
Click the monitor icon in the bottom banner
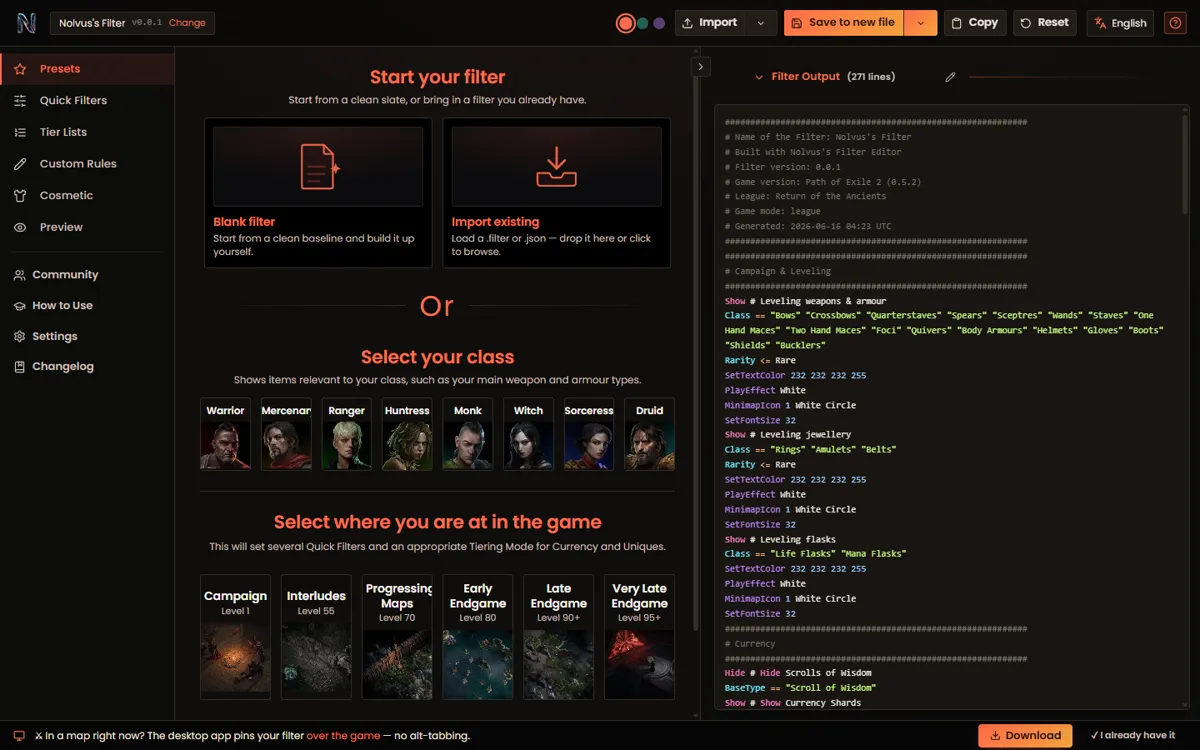(x=19, y=735)
